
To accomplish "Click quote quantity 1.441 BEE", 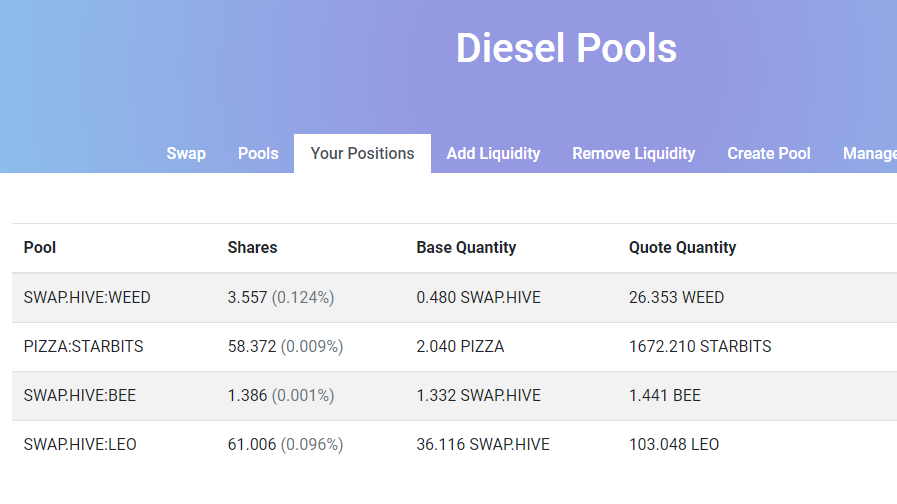I will click(665, 395).
